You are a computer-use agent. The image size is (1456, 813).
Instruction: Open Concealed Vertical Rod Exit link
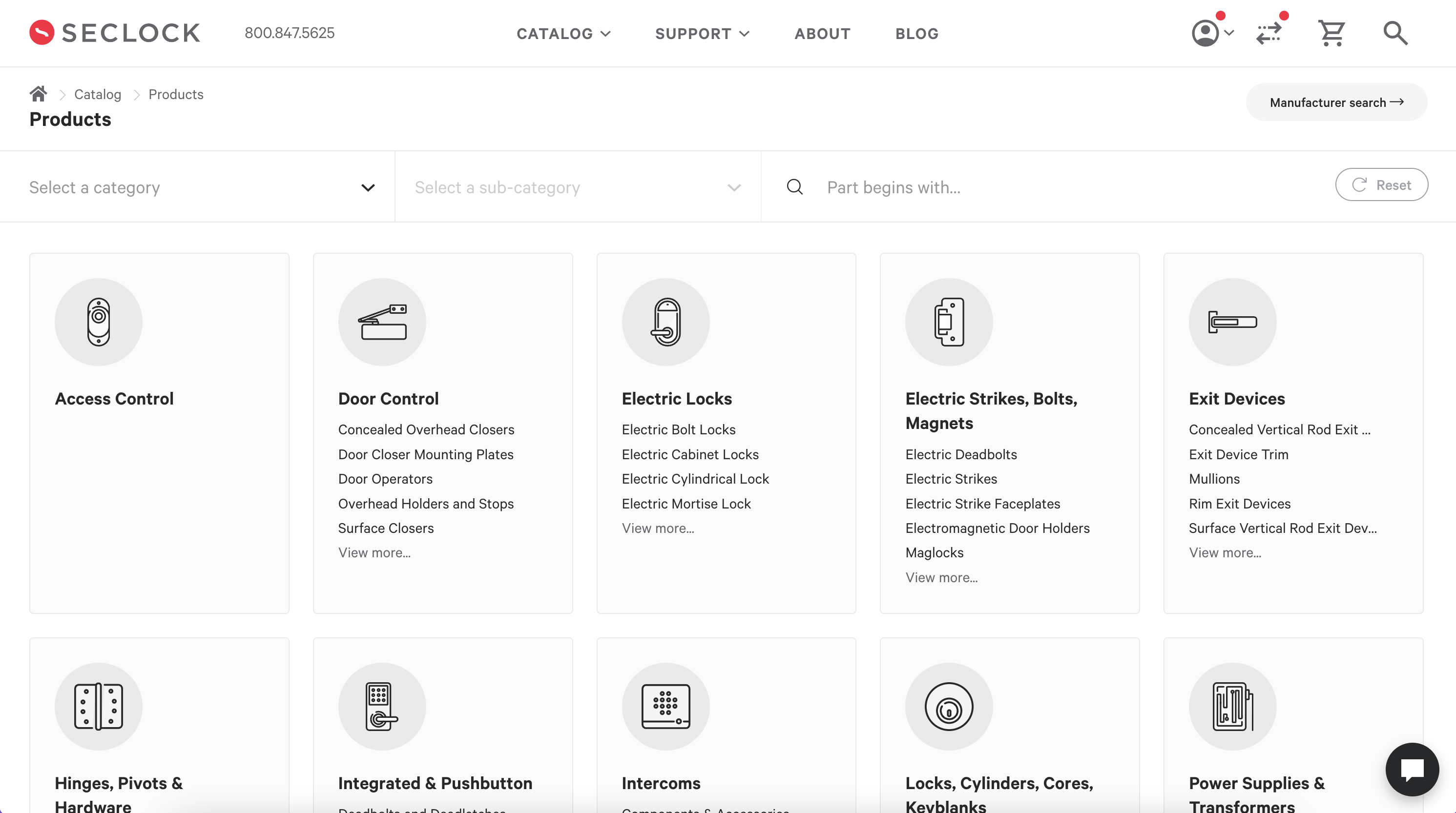click(x=1280, y=429)
